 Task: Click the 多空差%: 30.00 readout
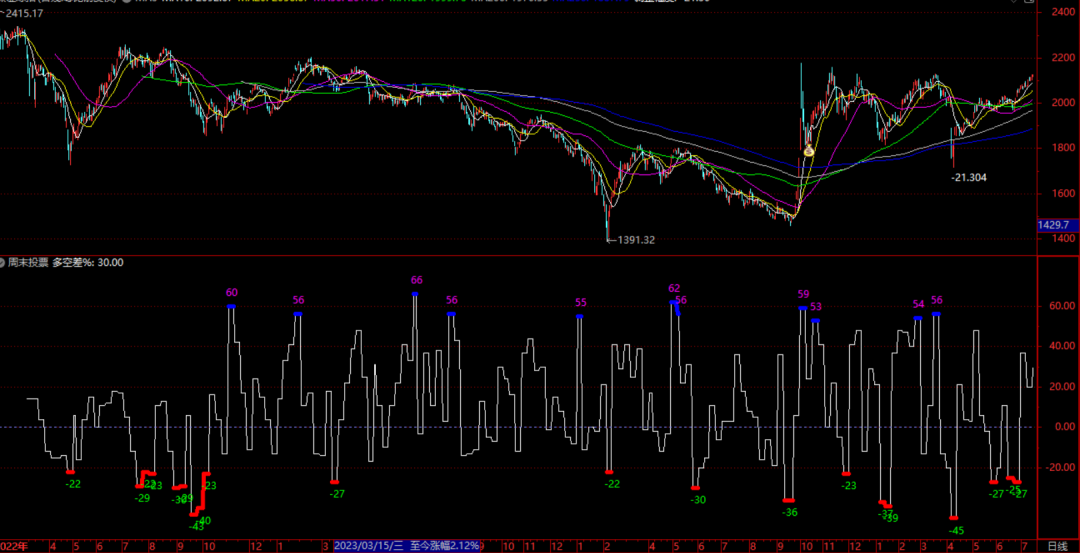88,262
